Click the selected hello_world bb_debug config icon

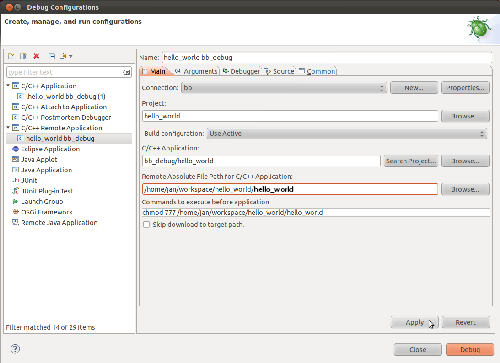(20, 138)
